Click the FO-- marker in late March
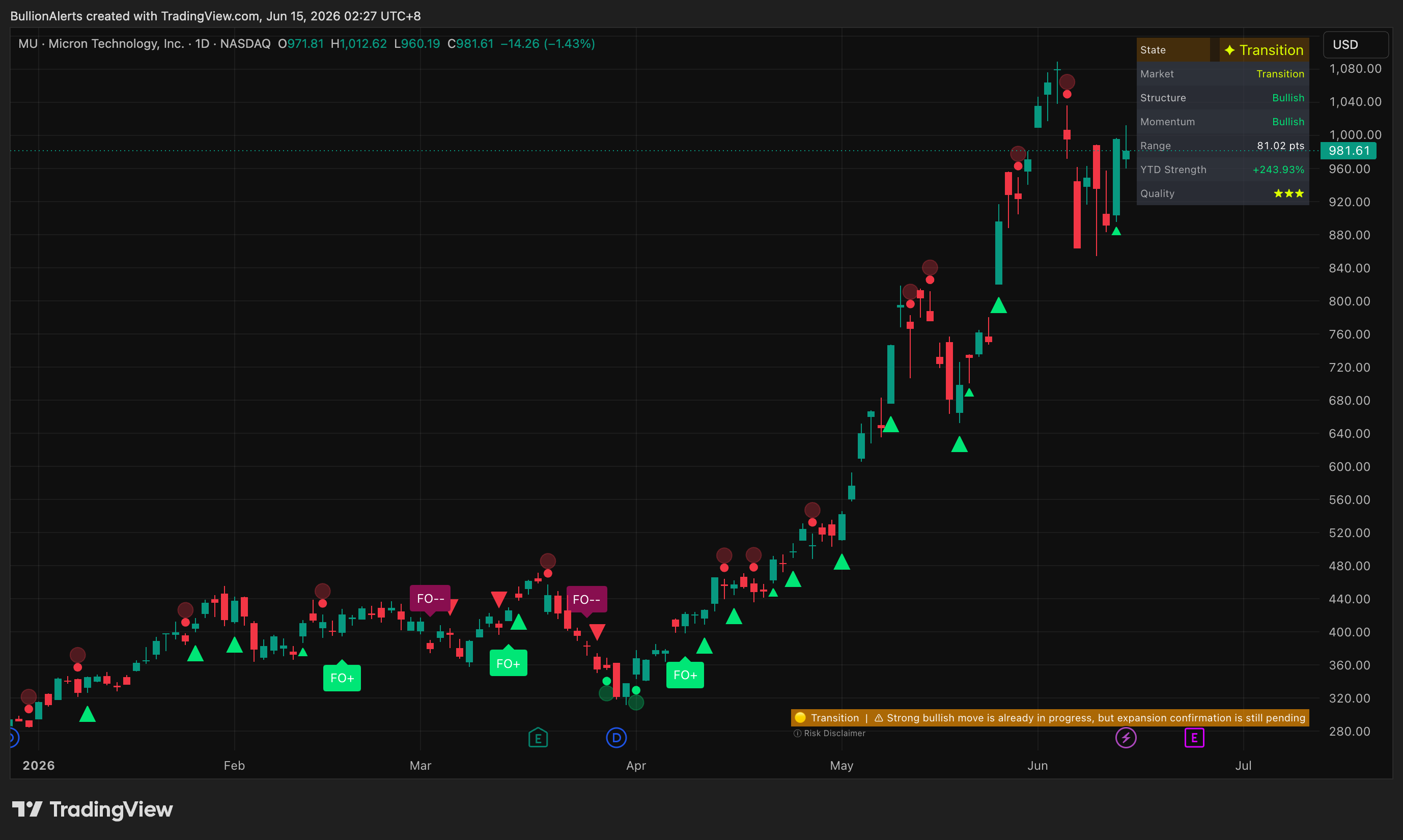 point(586,600)
